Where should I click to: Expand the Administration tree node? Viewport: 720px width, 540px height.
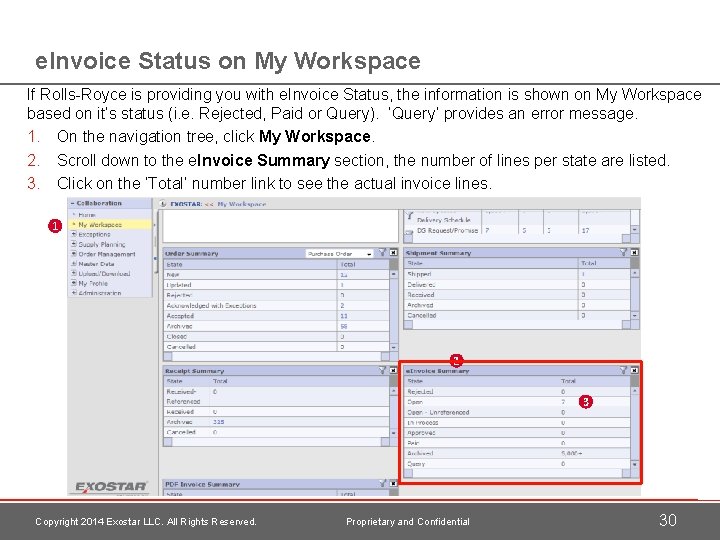pos(73,293)
